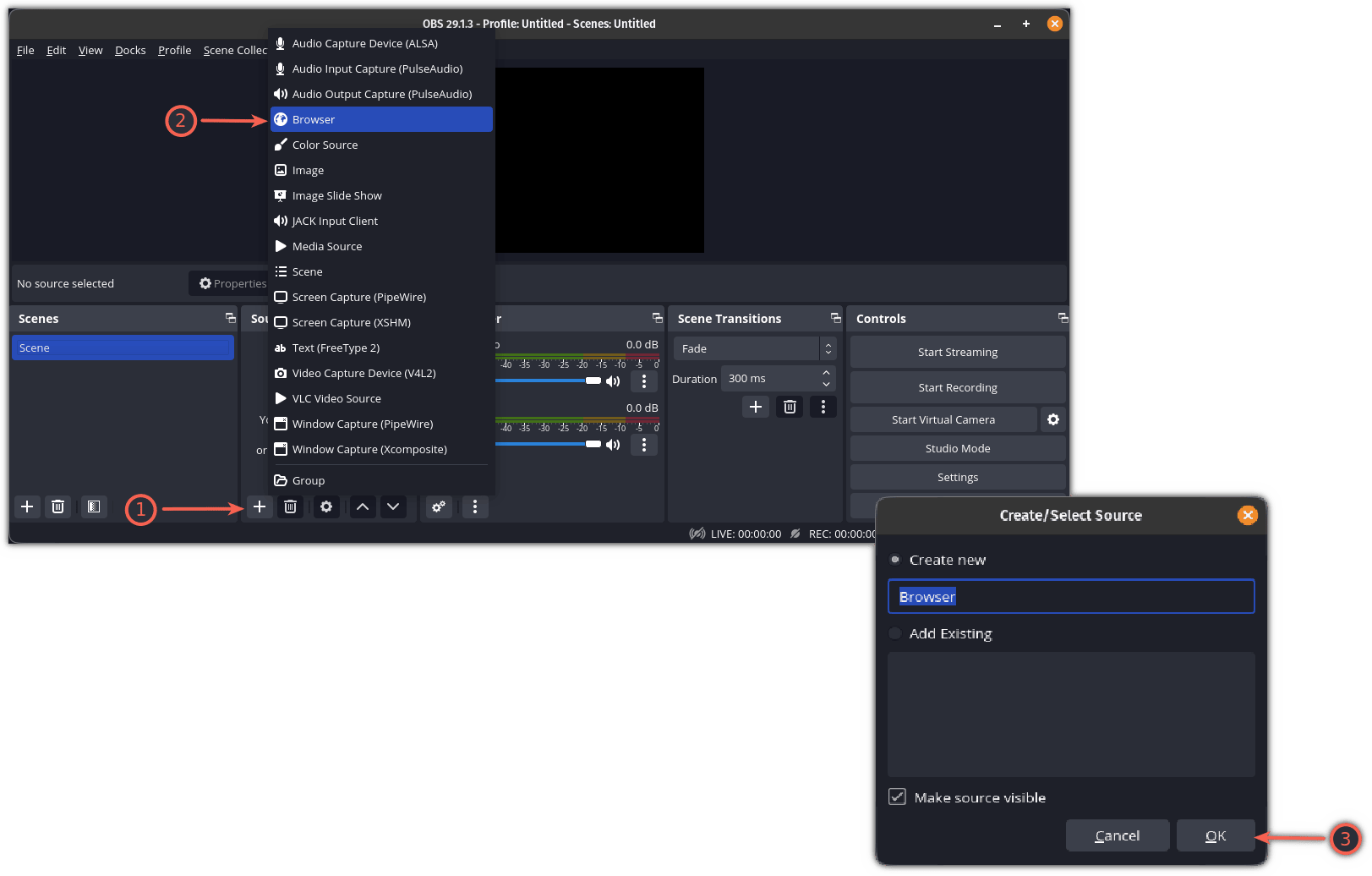Click the remove source trash icon
The height and width of the screenshot is (876, 1372).
[x=290, y=506]
